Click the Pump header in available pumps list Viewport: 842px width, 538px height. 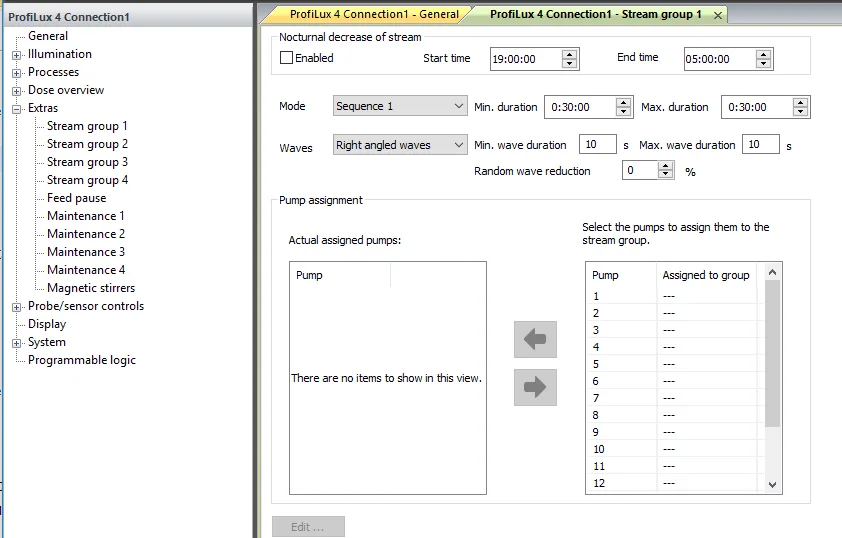(x=621, y=275)
